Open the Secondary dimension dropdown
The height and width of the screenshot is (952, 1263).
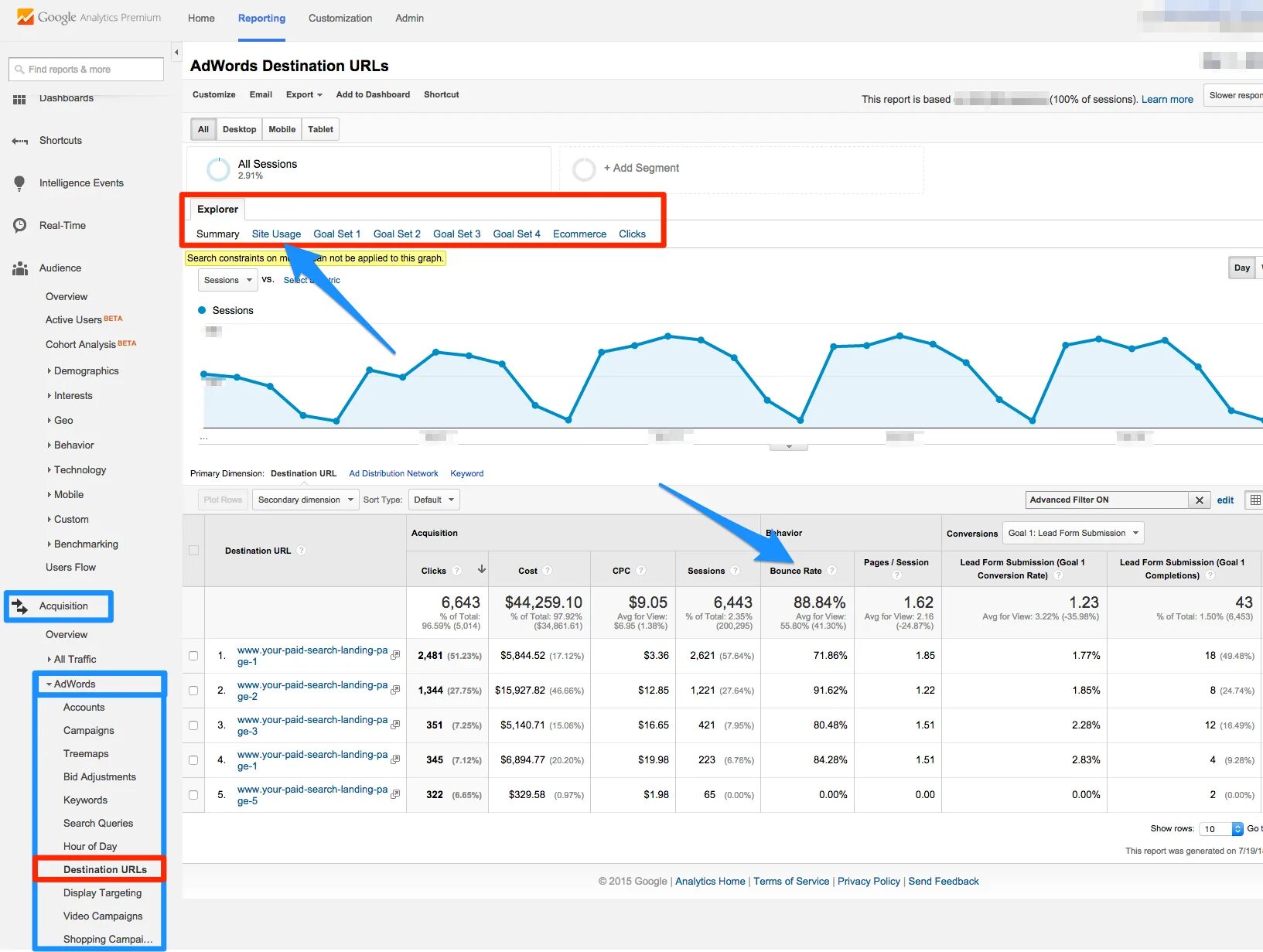tap(306, 500)
